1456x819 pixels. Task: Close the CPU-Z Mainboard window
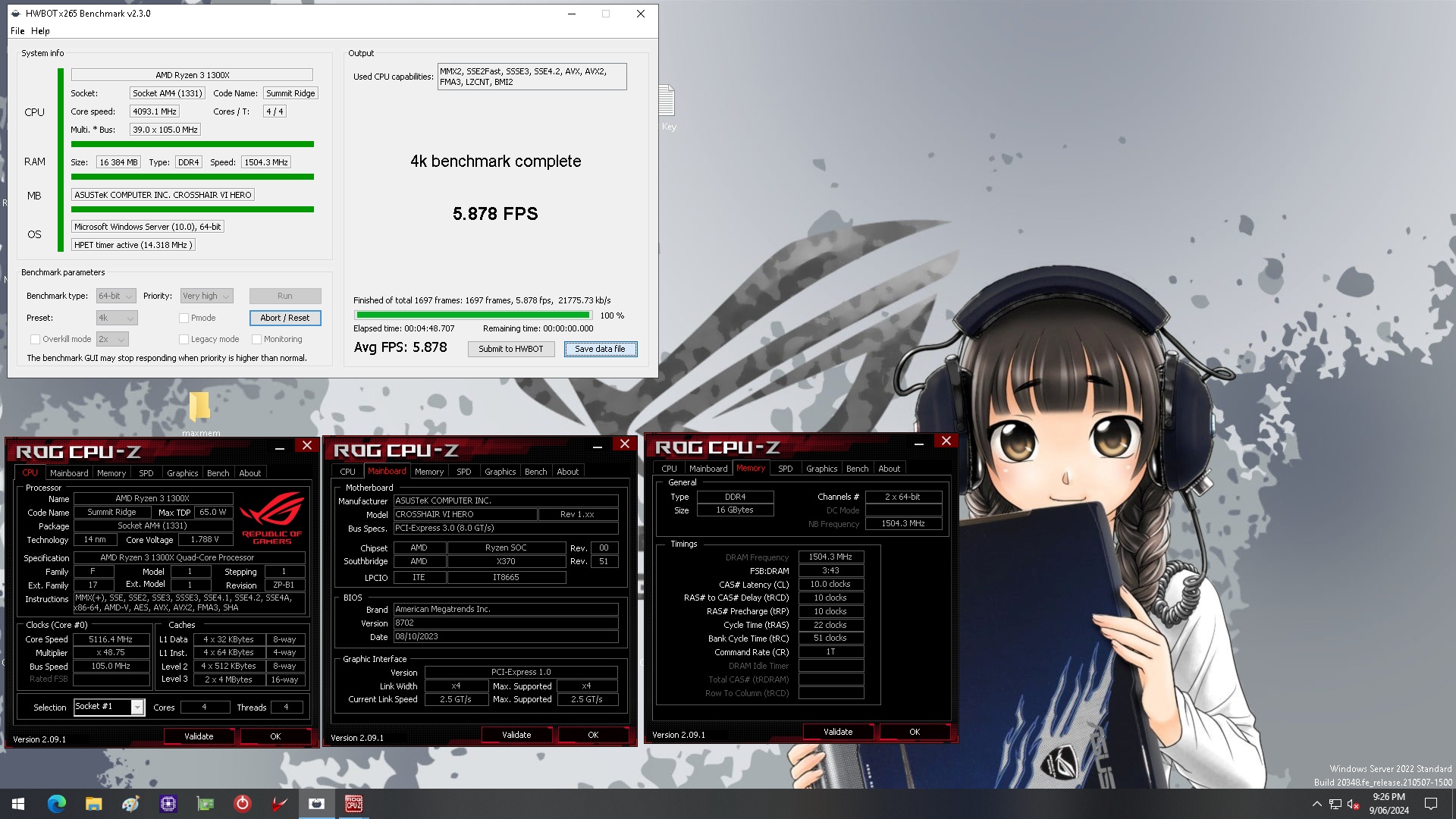[x=624, y=444]
